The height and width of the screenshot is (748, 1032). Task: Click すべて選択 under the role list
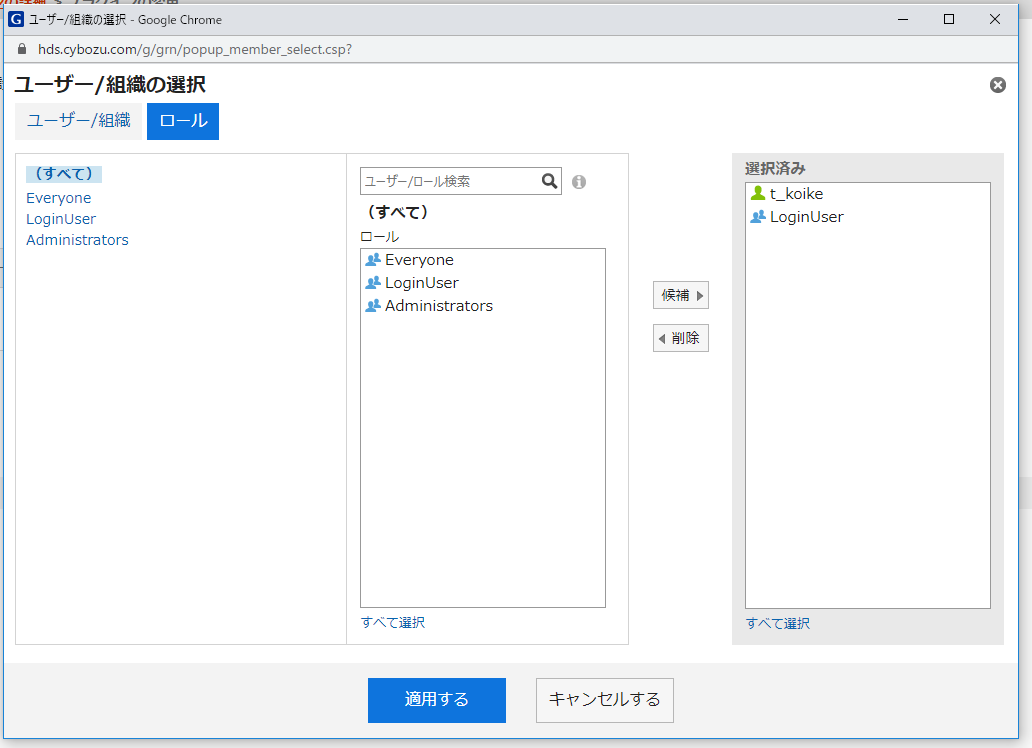pos(392,623)
